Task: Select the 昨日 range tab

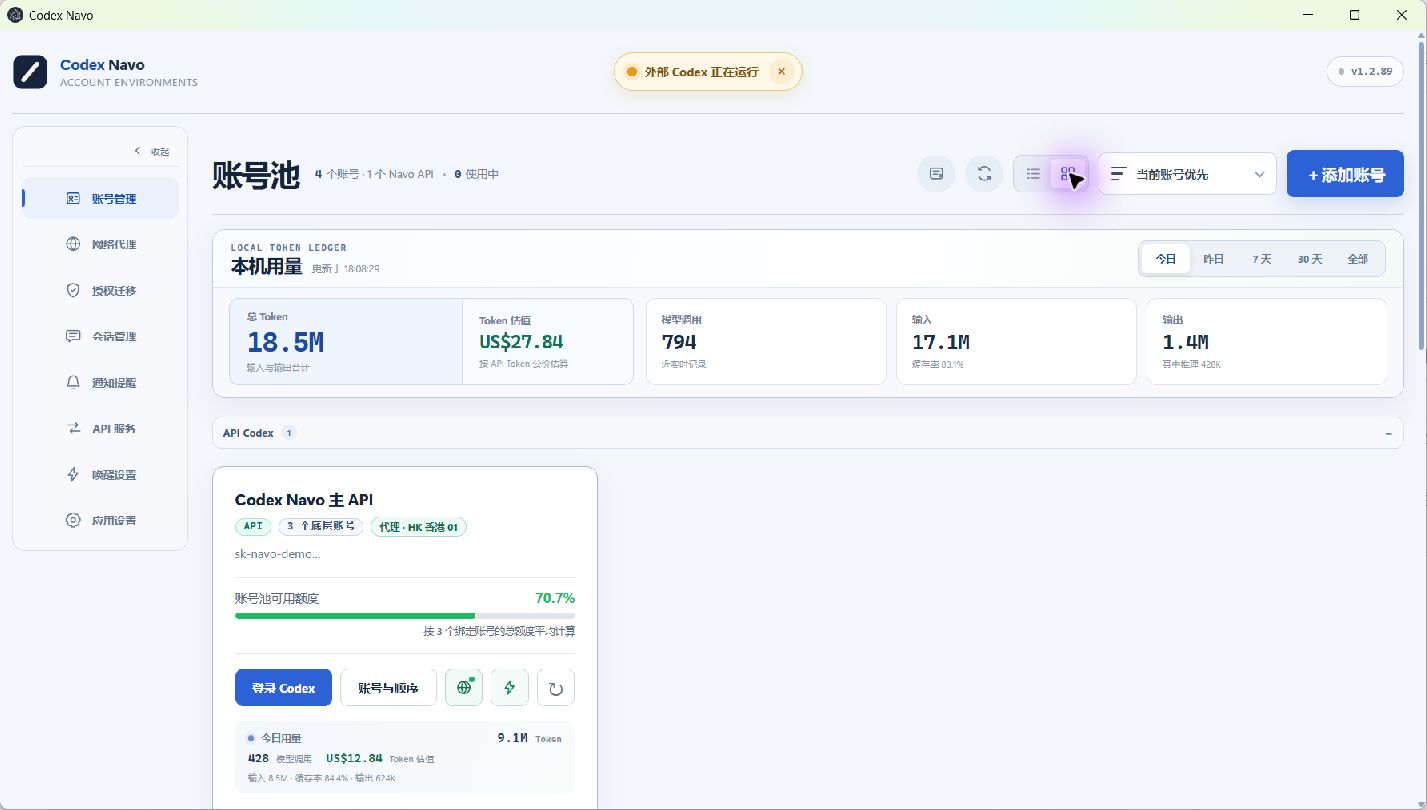Action: pos(1213,259)
